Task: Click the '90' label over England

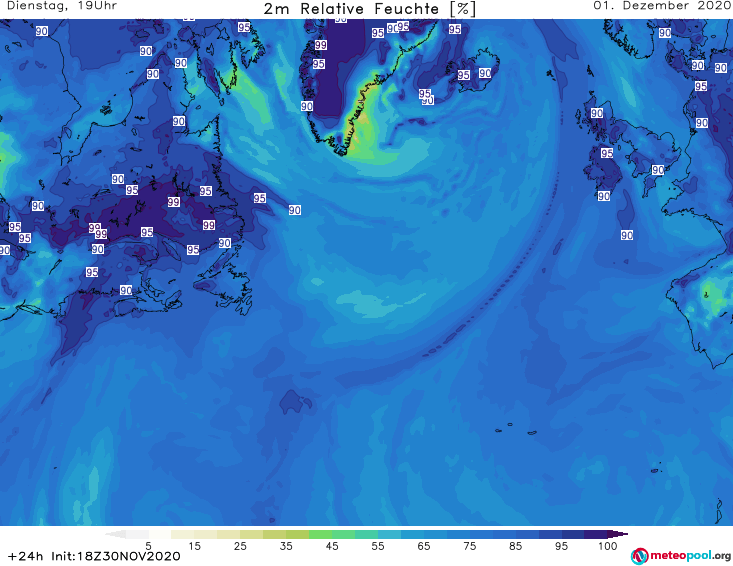Action: point(658,170)
